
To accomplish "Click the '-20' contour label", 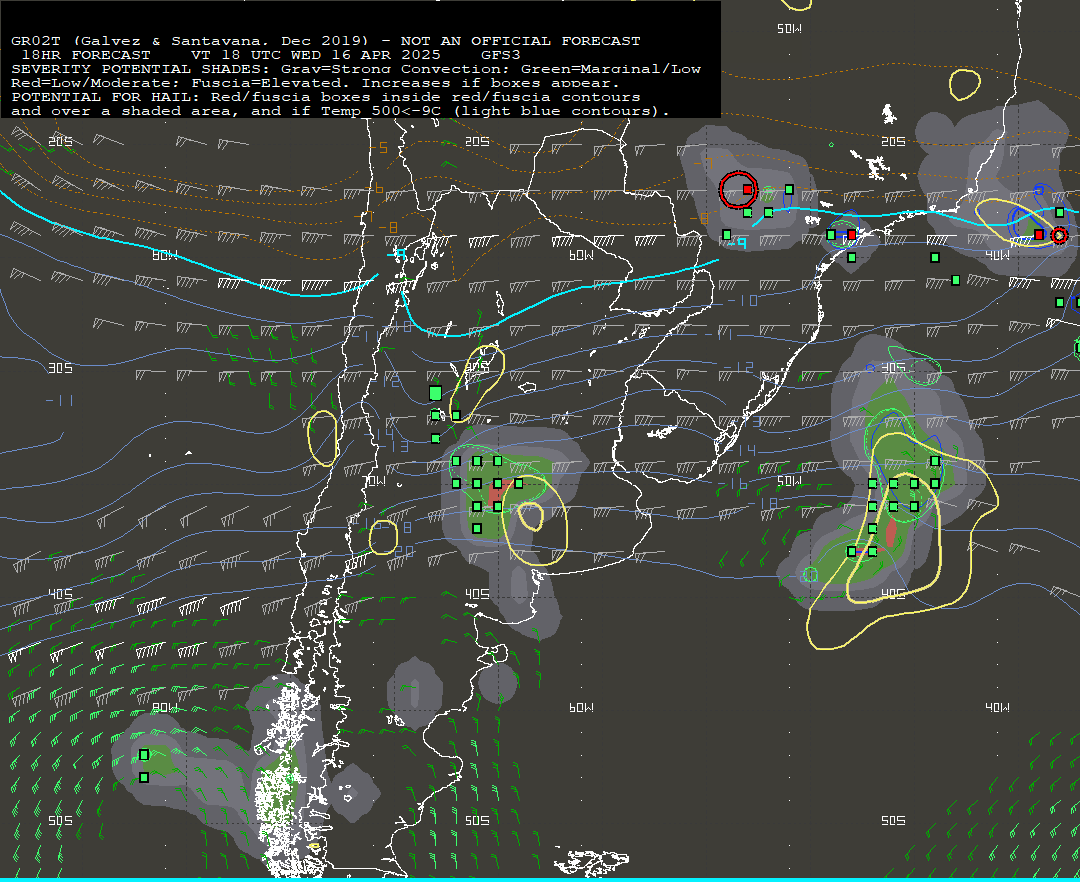I will point(401,552).
